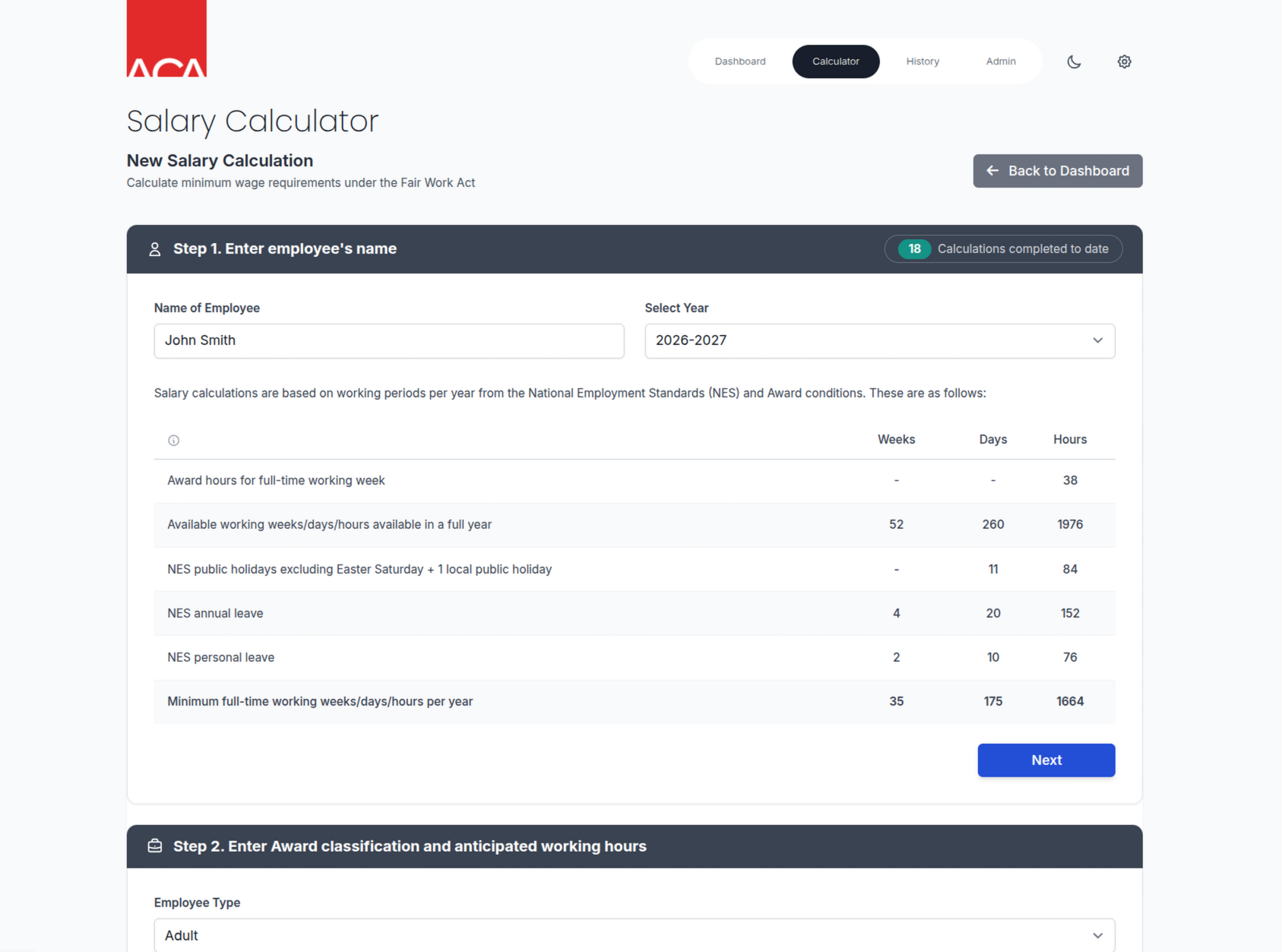Click the Next button
The height and width of the screenshot is (952, 1282).
1046,761
